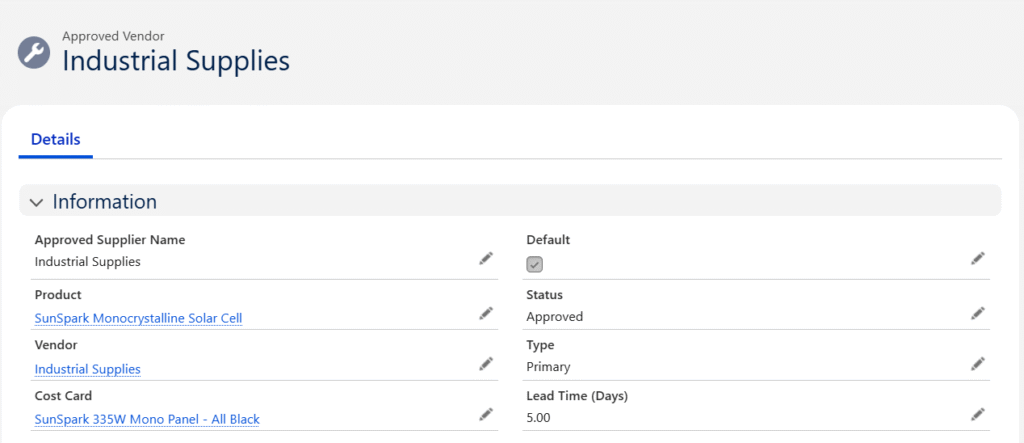Click the pencil icon next to Default

978,259
